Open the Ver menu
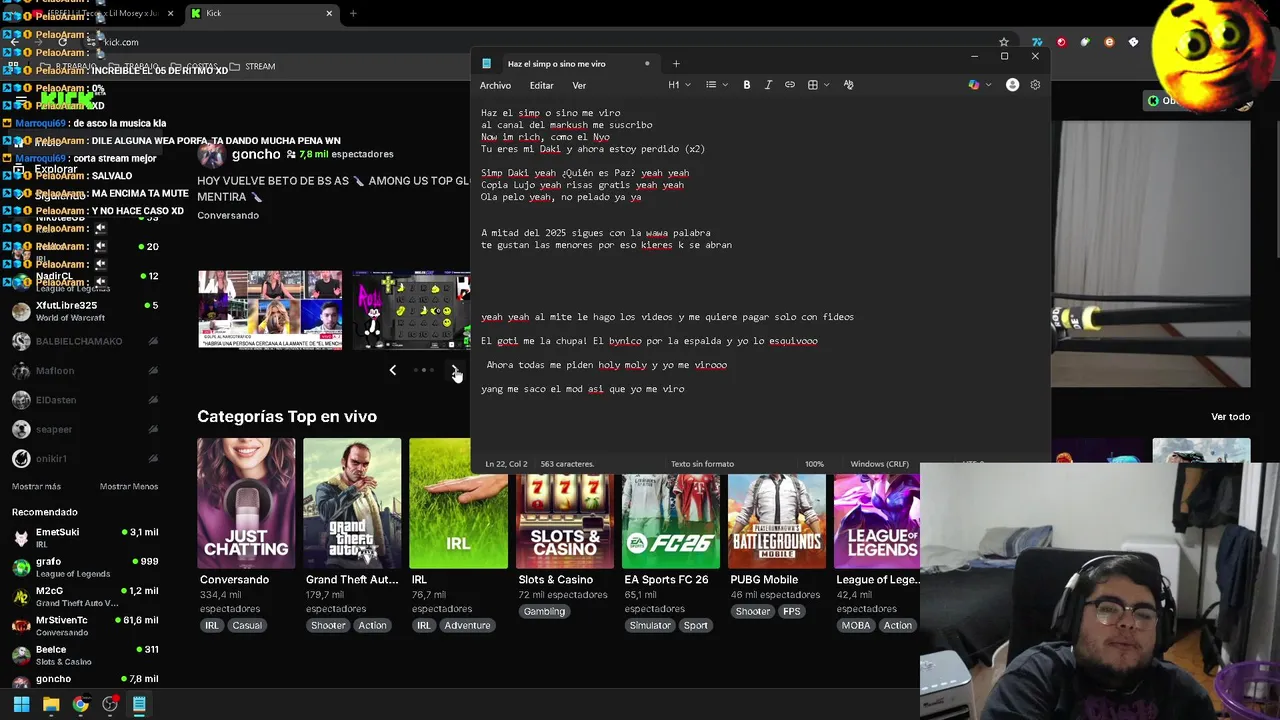 pyautogui.click(x=579, y=86)
